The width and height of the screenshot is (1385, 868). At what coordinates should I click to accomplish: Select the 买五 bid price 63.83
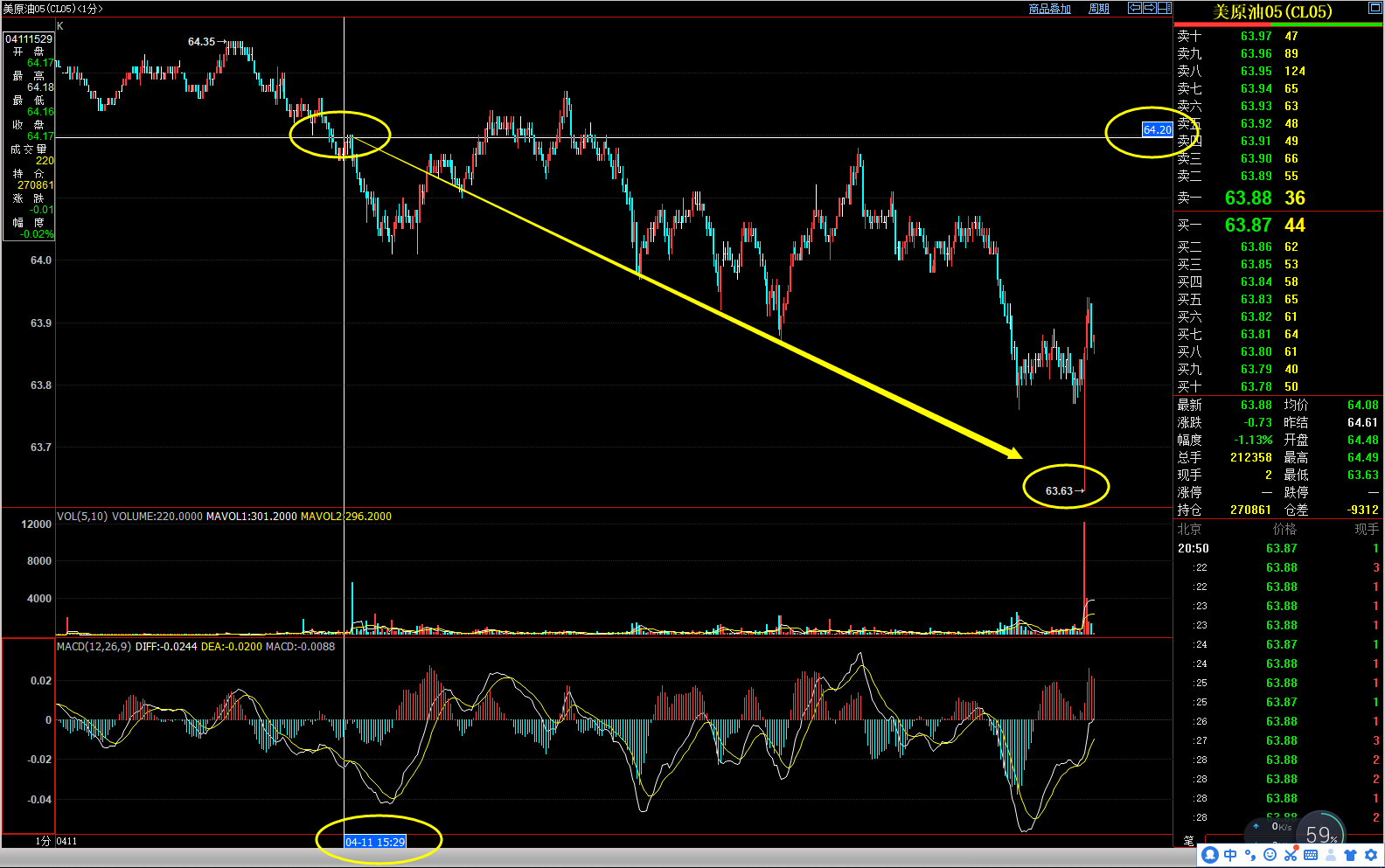coord(1256,299)
